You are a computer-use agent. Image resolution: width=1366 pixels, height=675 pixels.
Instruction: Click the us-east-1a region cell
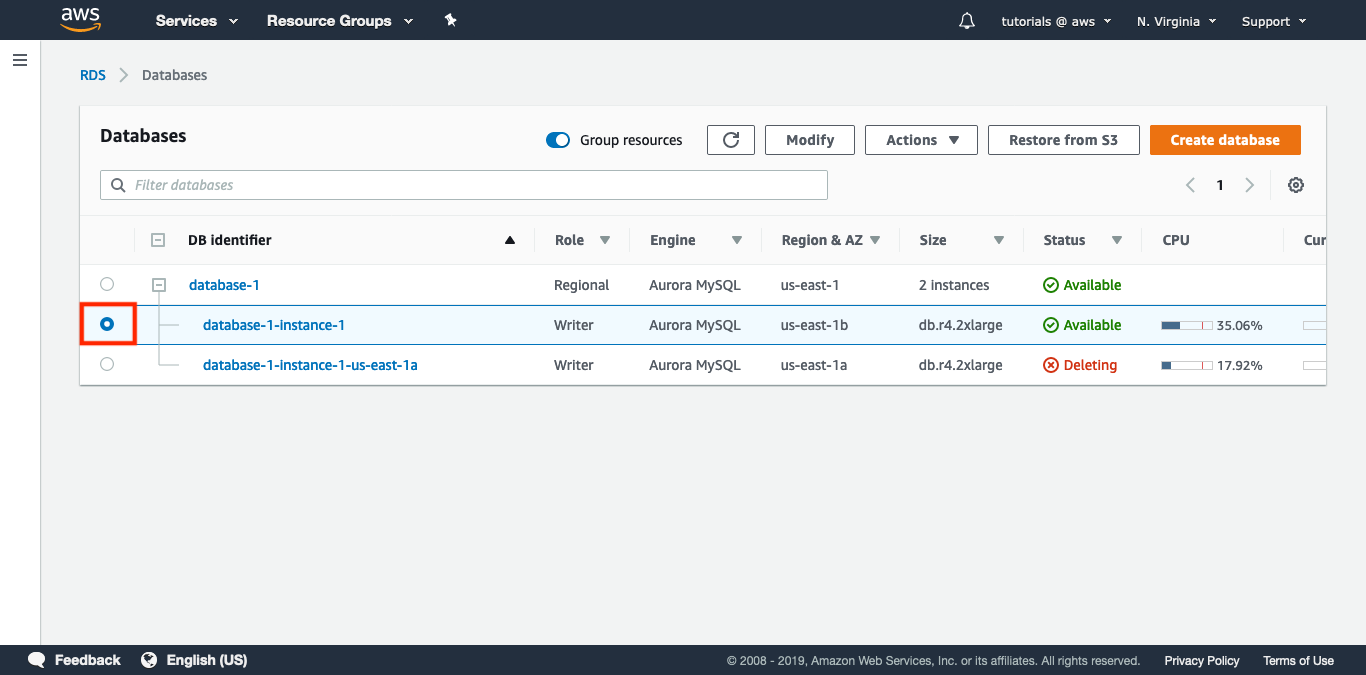(x=814, y=365)
